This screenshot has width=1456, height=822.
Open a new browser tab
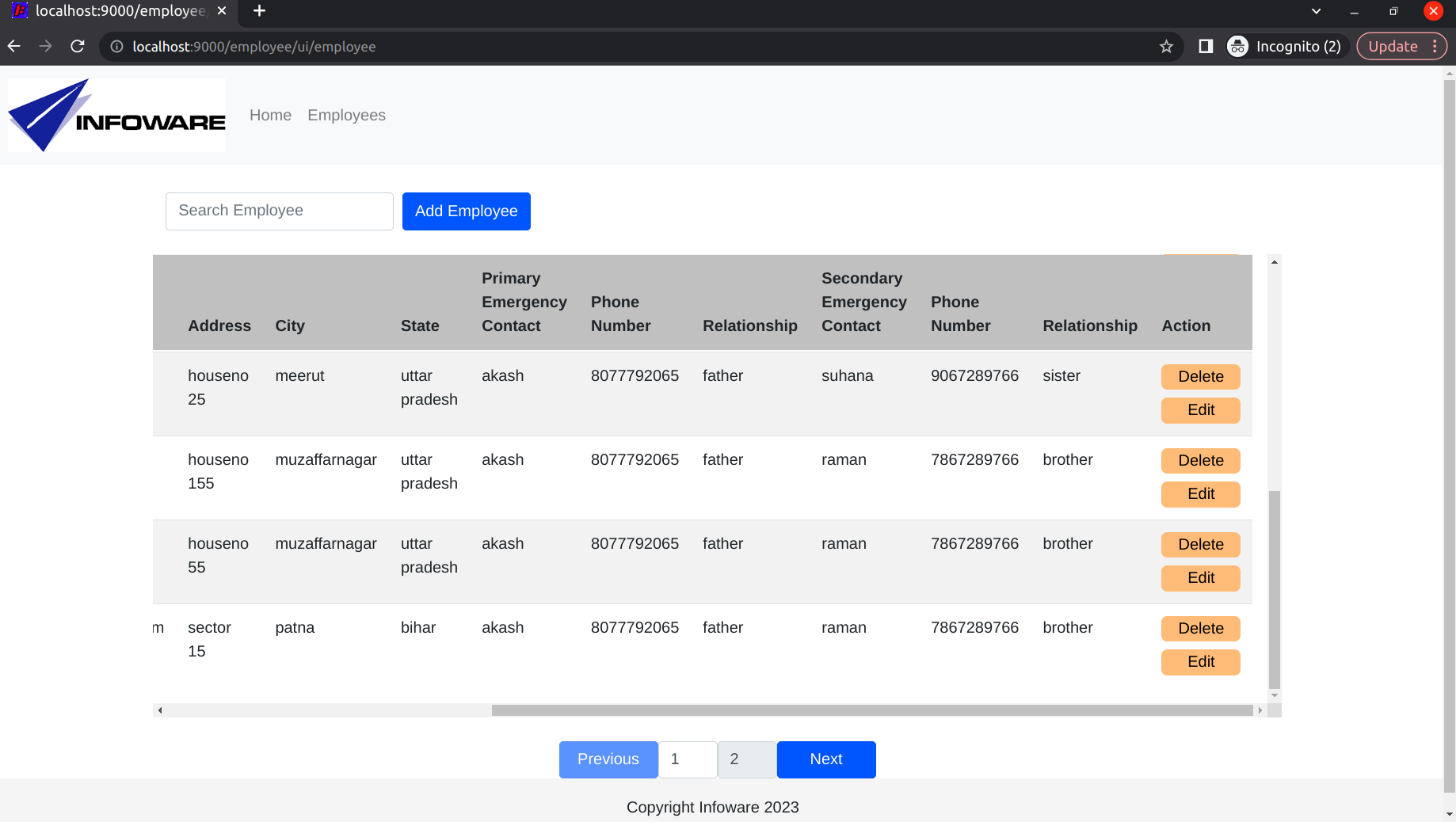point(258,11)
